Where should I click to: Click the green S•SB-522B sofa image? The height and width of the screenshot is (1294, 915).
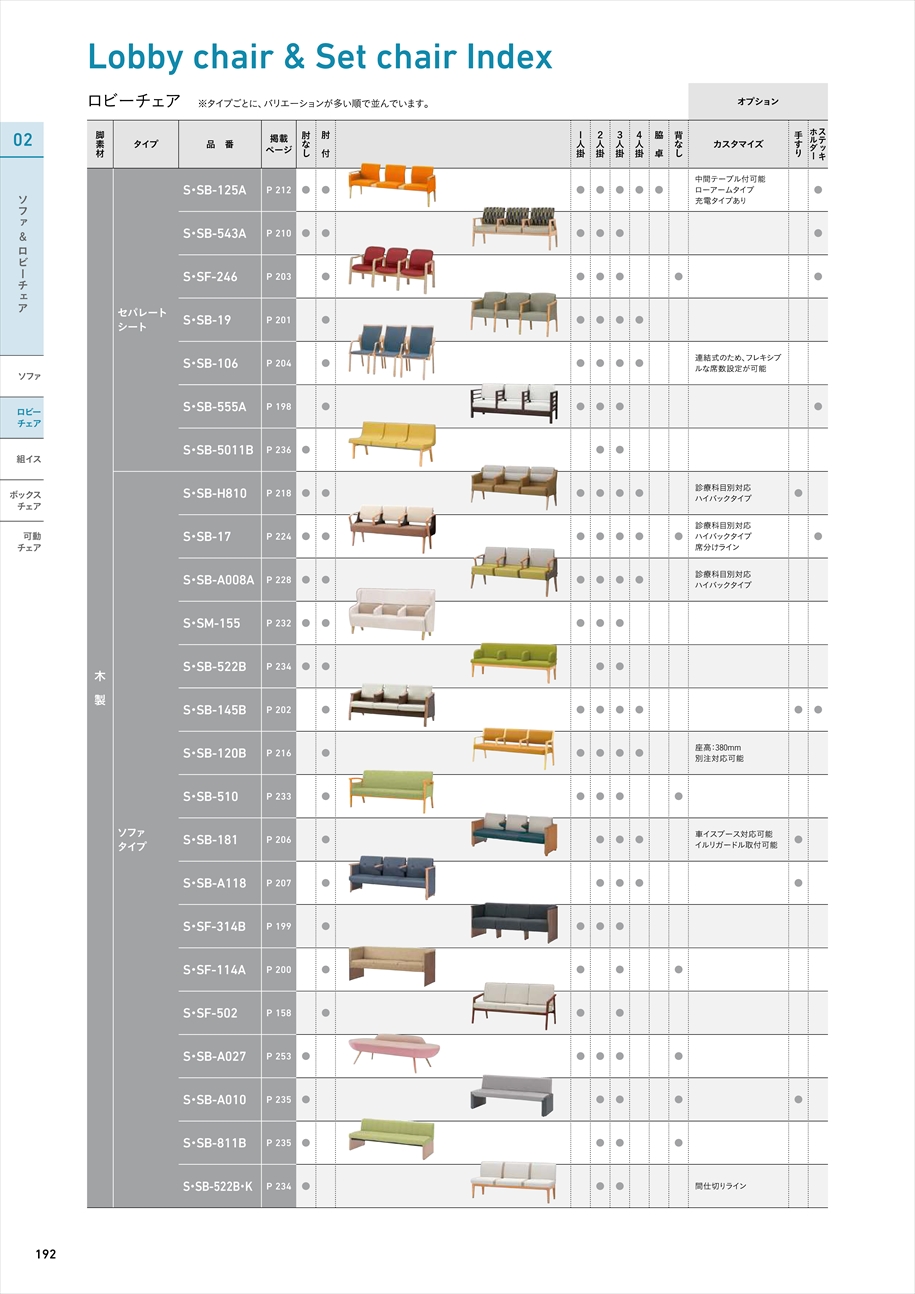[x=514, y=662]
